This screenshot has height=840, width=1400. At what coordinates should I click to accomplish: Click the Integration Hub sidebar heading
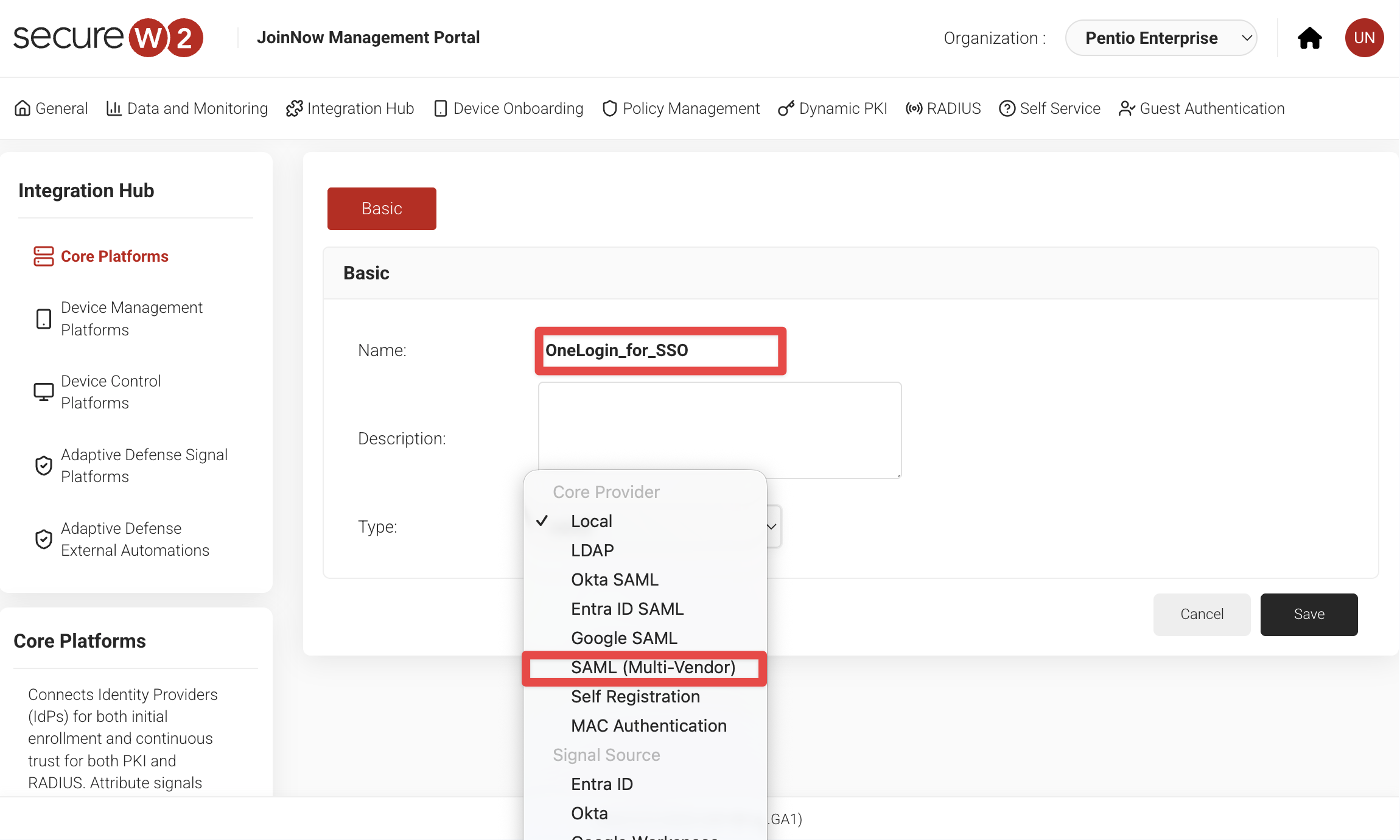pos(86,191)
